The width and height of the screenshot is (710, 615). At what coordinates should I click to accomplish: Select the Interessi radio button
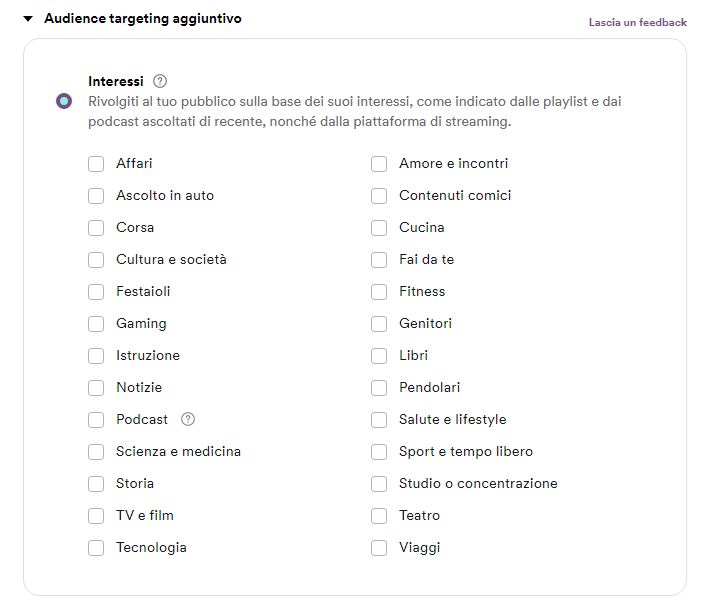[x=64, y=101]
